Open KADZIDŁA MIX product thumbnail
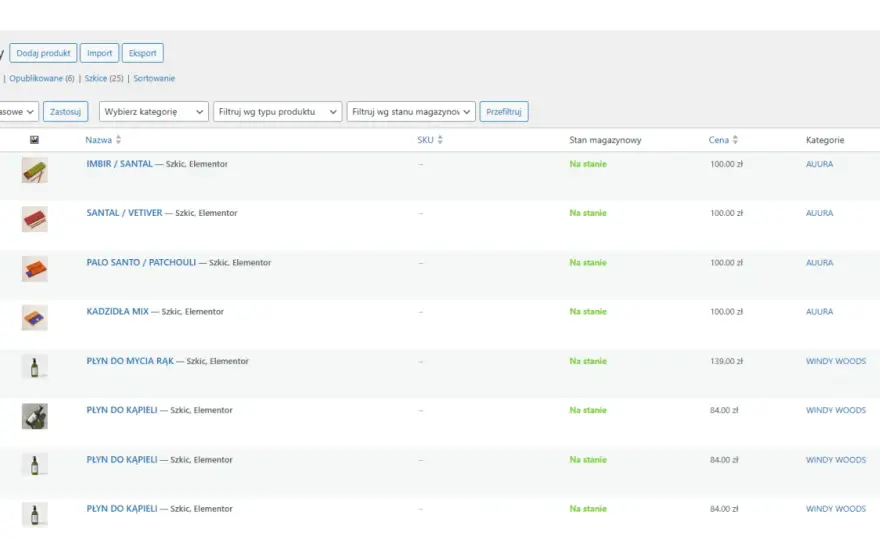The height and width of the screenshot is (540, 880). pyautogui.click(x=35, y=318)
